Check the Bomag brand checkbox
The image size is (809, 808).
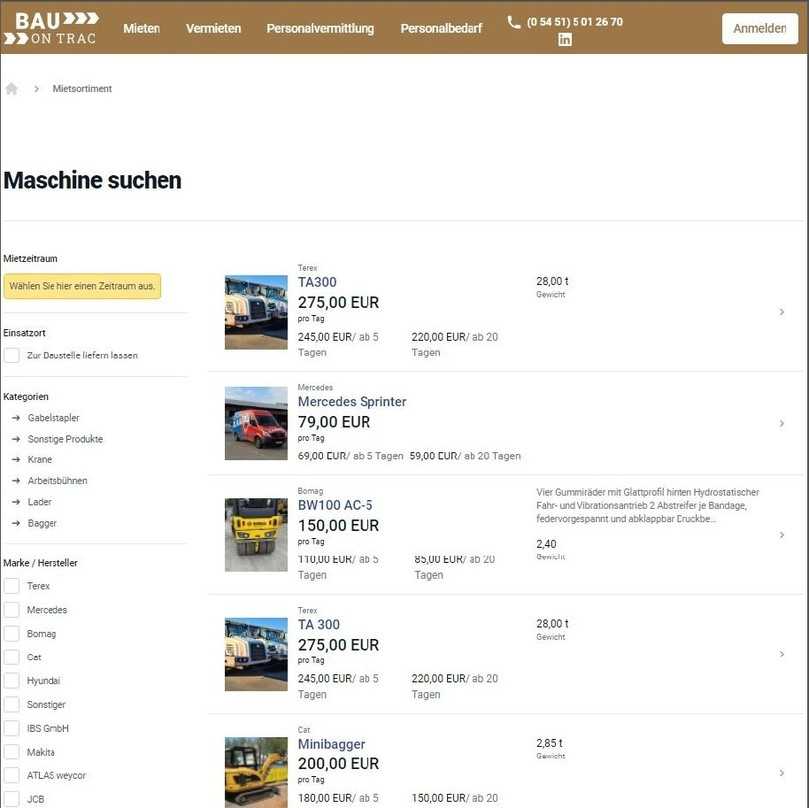tap(10, 633)
